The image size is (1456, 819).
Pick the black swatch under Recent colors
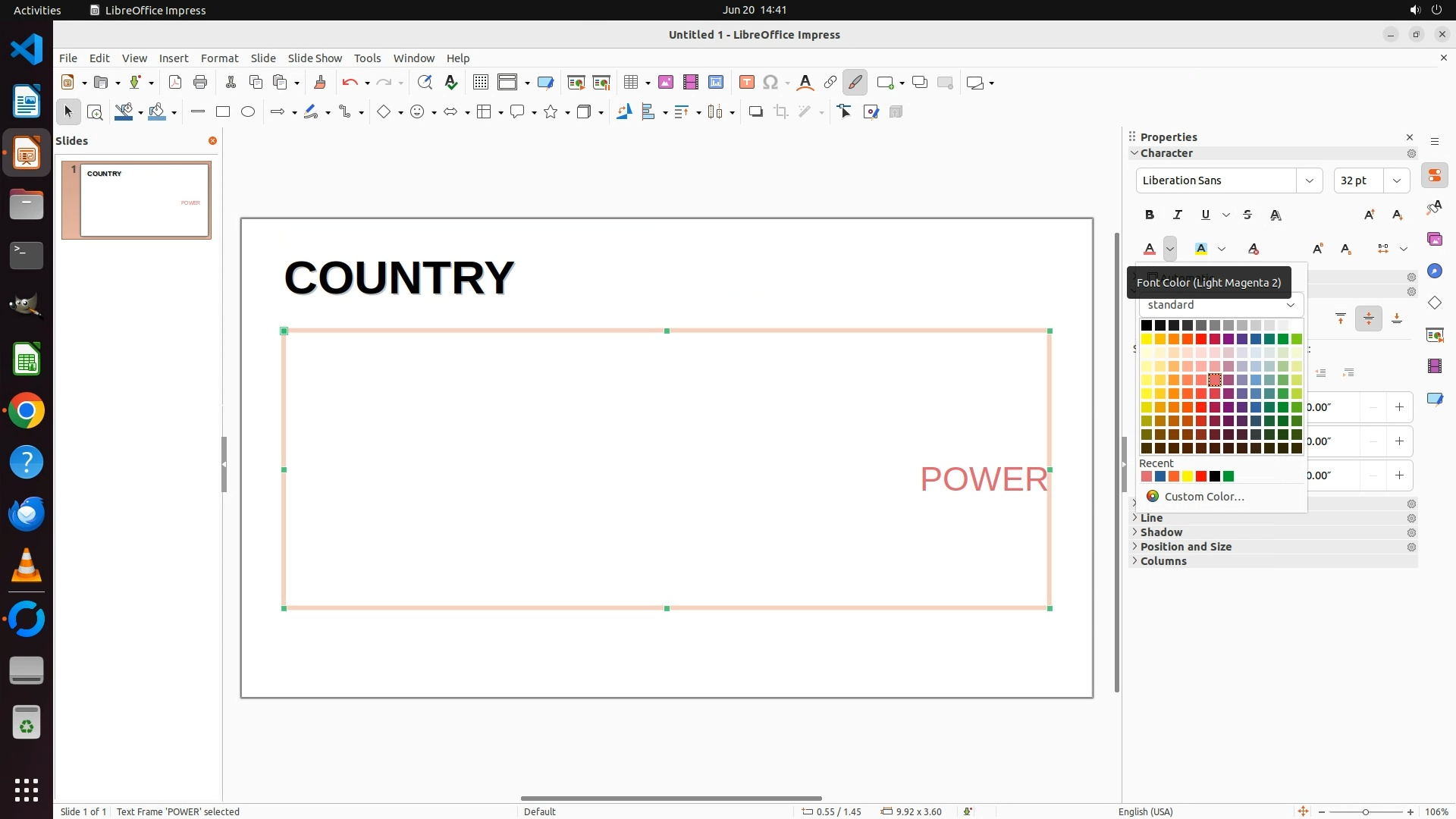[1215, 476]
